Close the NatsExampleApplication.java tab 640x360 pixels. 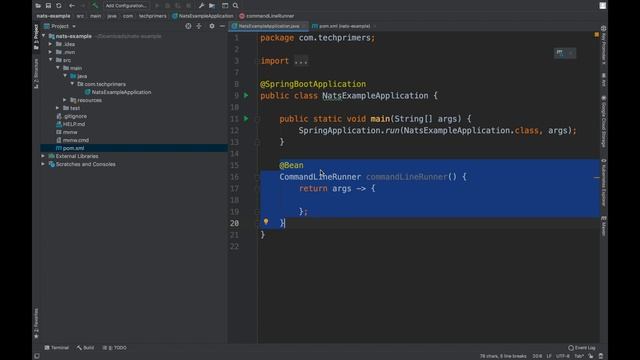[x=304, y=26]
